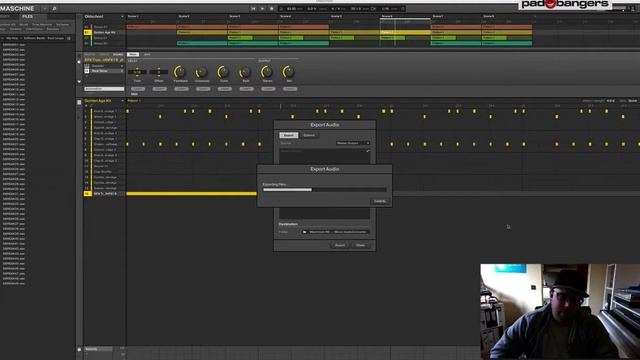Viewport: 640px width, 360px height.
Task: Click the exporting files progress bar
Action: pos(324,190)
